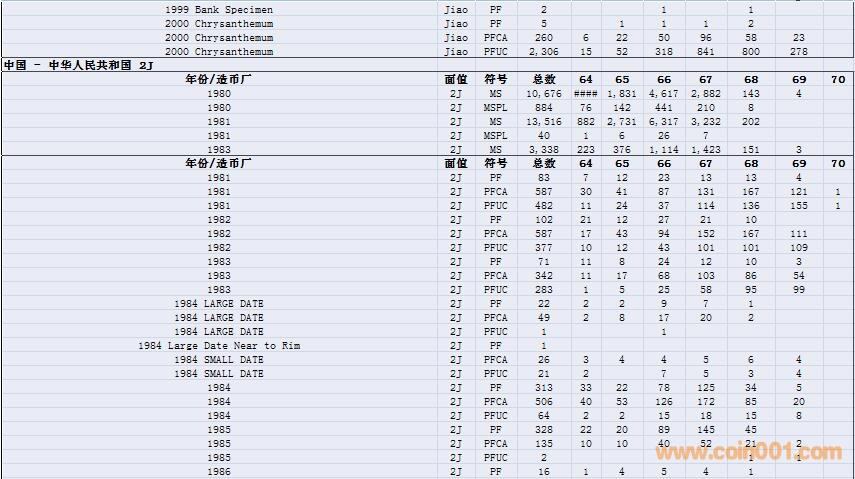Viewport: 855px width, 479px height.
Task: Click the 2,306 total for Chrysanthemum PFUC
Action: click(543, 51)
